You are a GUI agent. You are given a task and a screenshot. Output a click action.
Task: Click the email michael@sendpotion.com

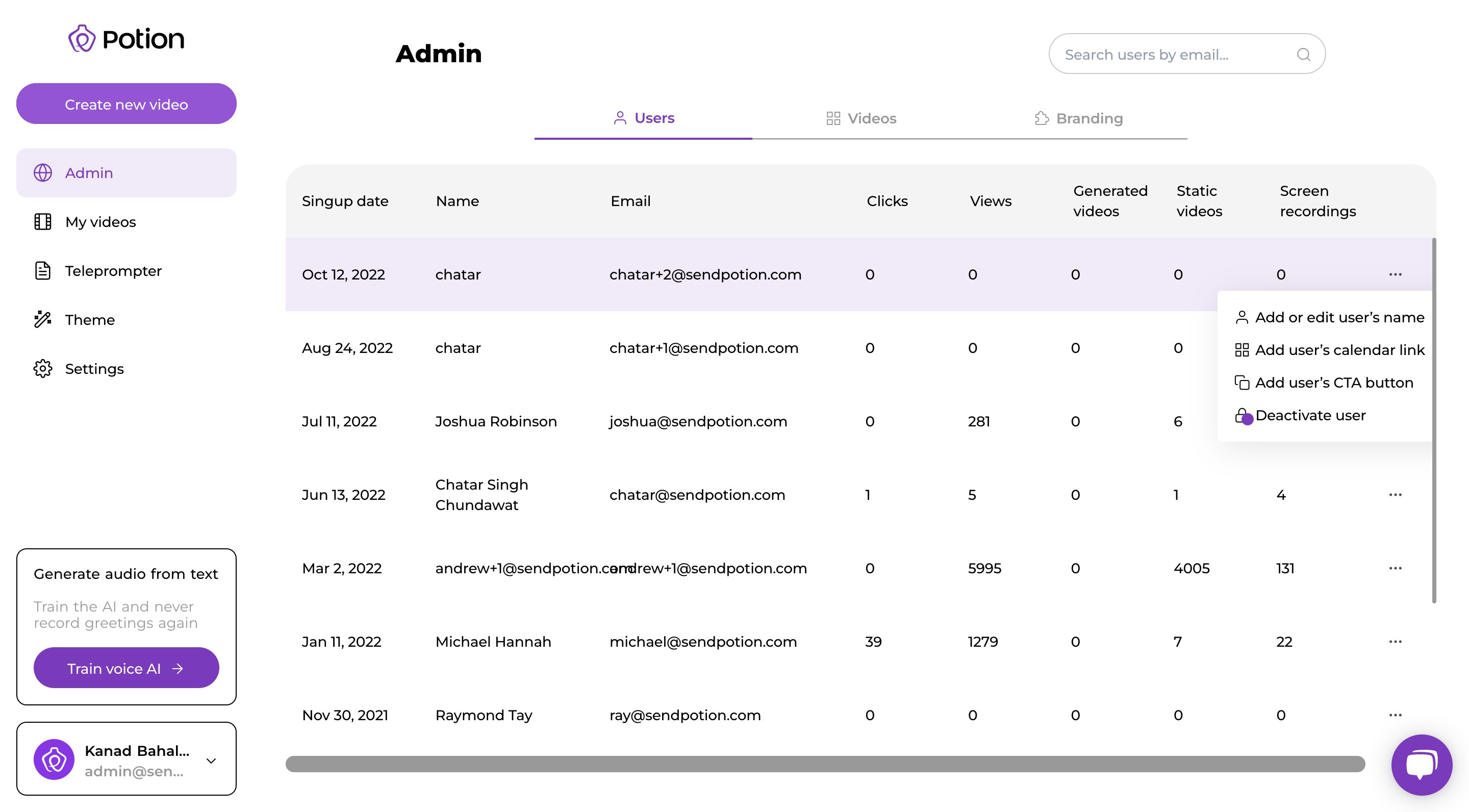[x=703, y=642]
